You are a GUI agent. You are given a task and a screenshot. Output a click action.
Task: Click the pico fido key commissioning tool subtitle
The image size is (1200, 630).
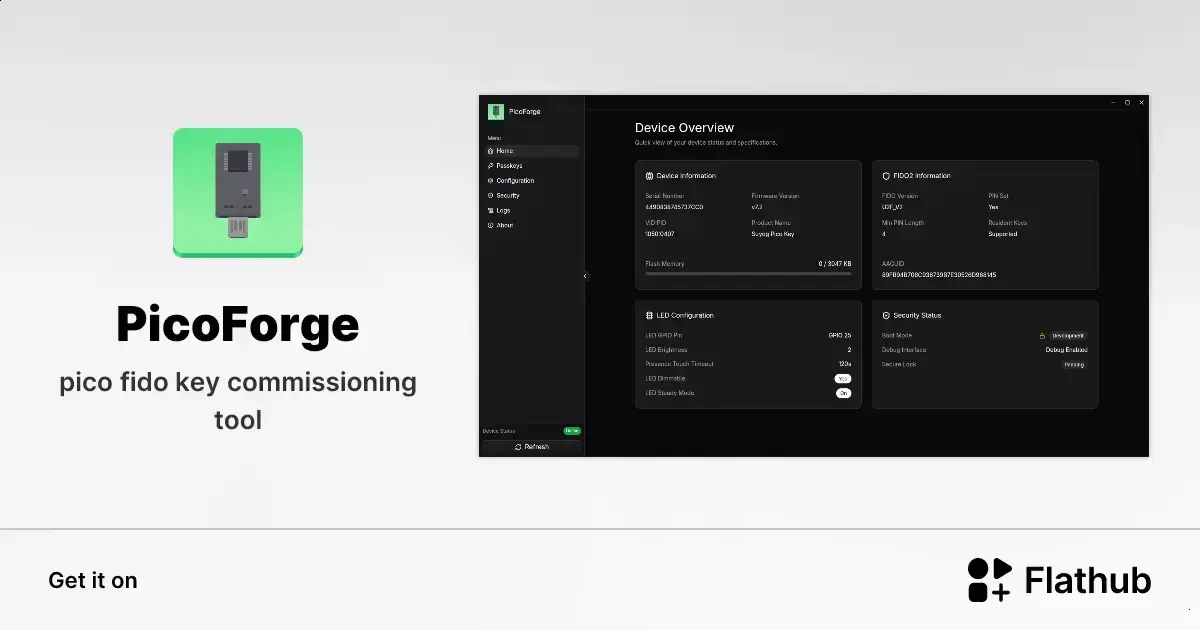pyautogui.click(x=238, y=401)
